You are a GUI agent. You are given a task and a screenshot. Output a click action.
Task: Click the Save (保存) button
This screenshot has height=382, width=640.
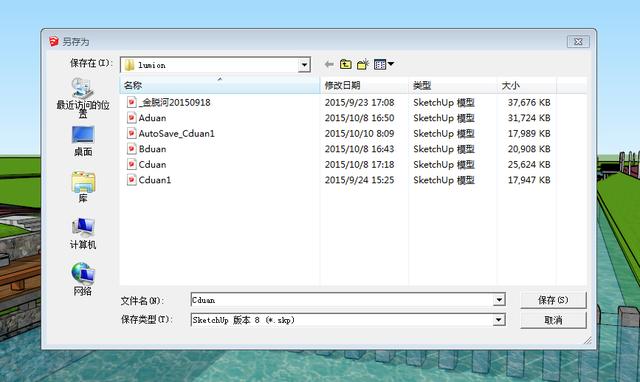coord(553,300)
